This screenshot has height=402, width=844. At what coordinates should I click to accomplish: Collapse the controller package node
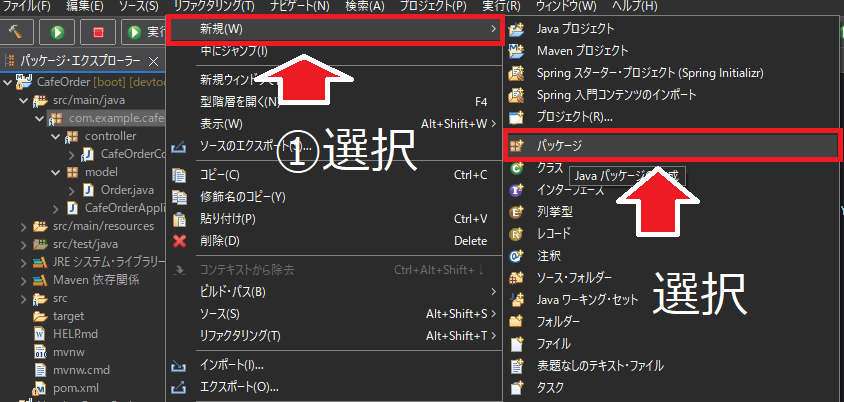57,136
